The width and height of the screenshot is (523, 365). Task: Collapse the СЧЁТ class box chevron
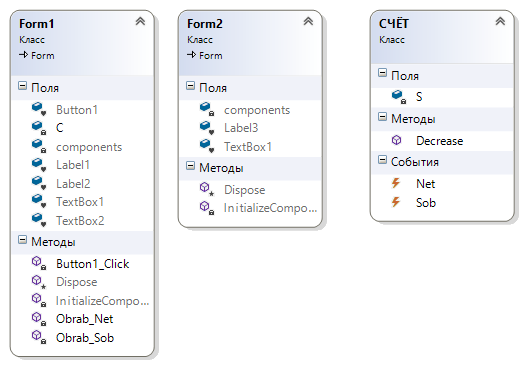tap(500, 22)
